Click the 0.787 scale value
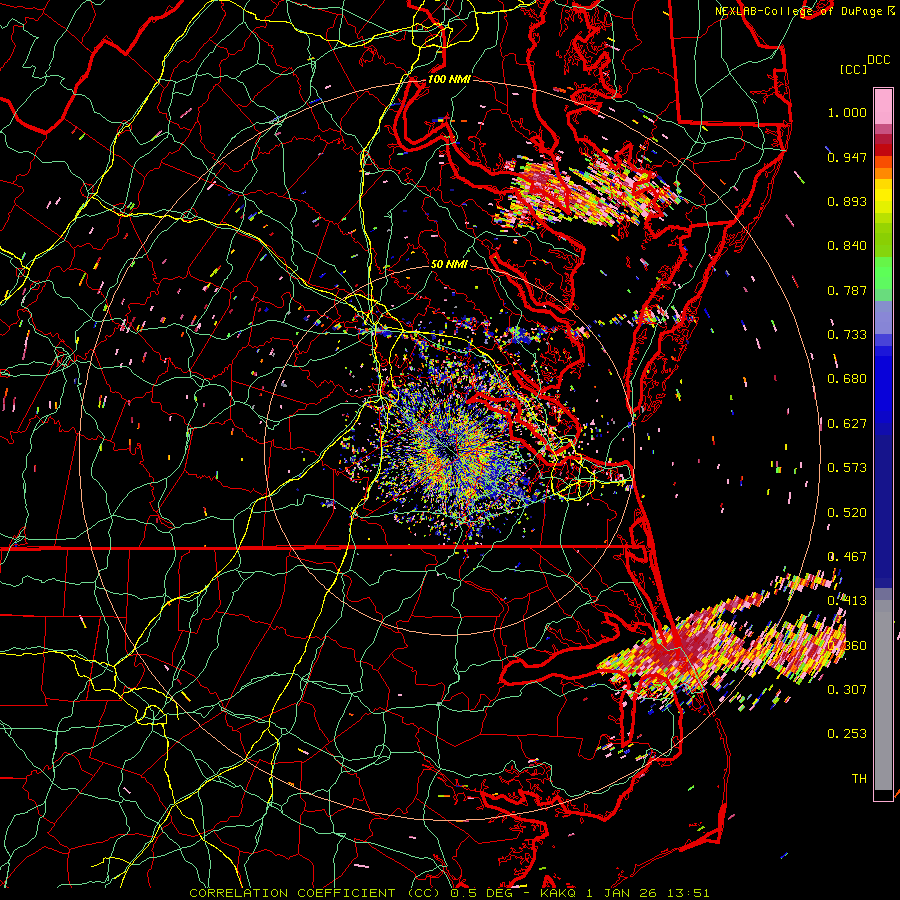 (847, 290)
